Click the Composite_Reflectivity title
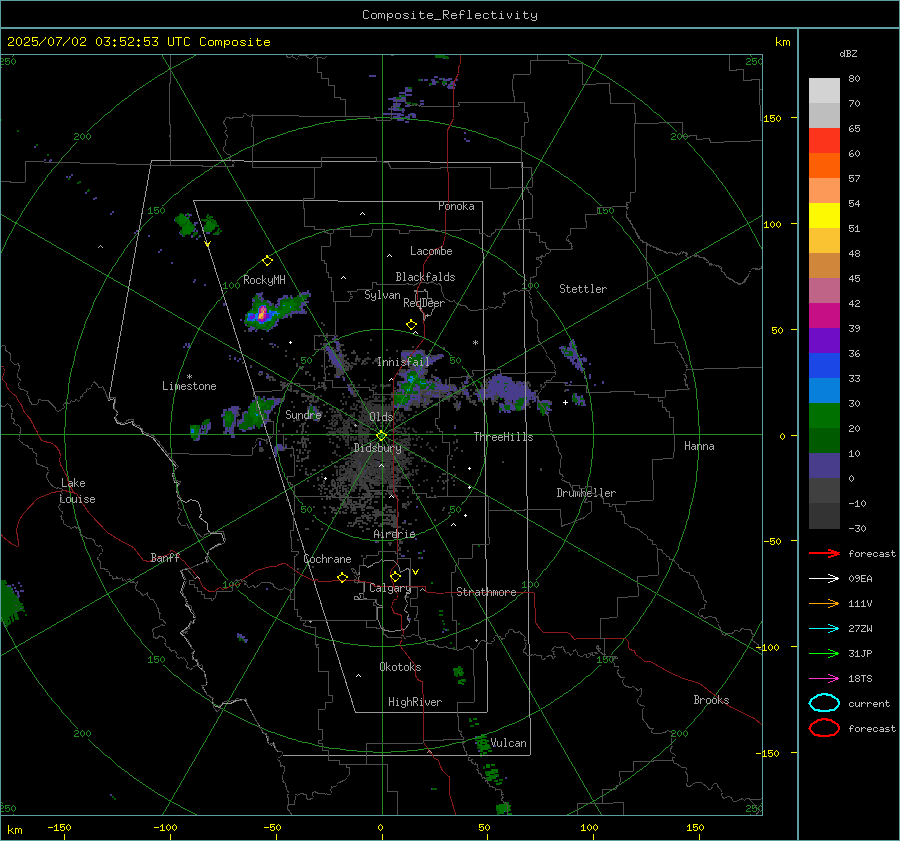 click(x=450, y=15)
